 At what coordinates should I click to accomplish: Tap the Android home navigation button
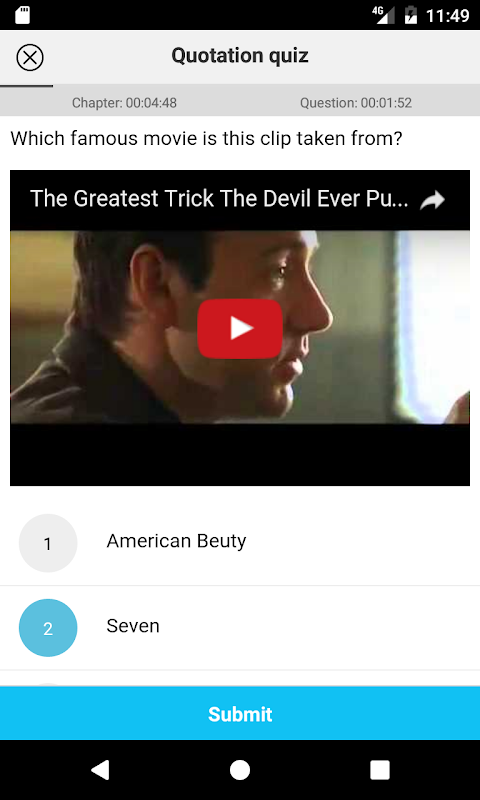tap(240, 770)
